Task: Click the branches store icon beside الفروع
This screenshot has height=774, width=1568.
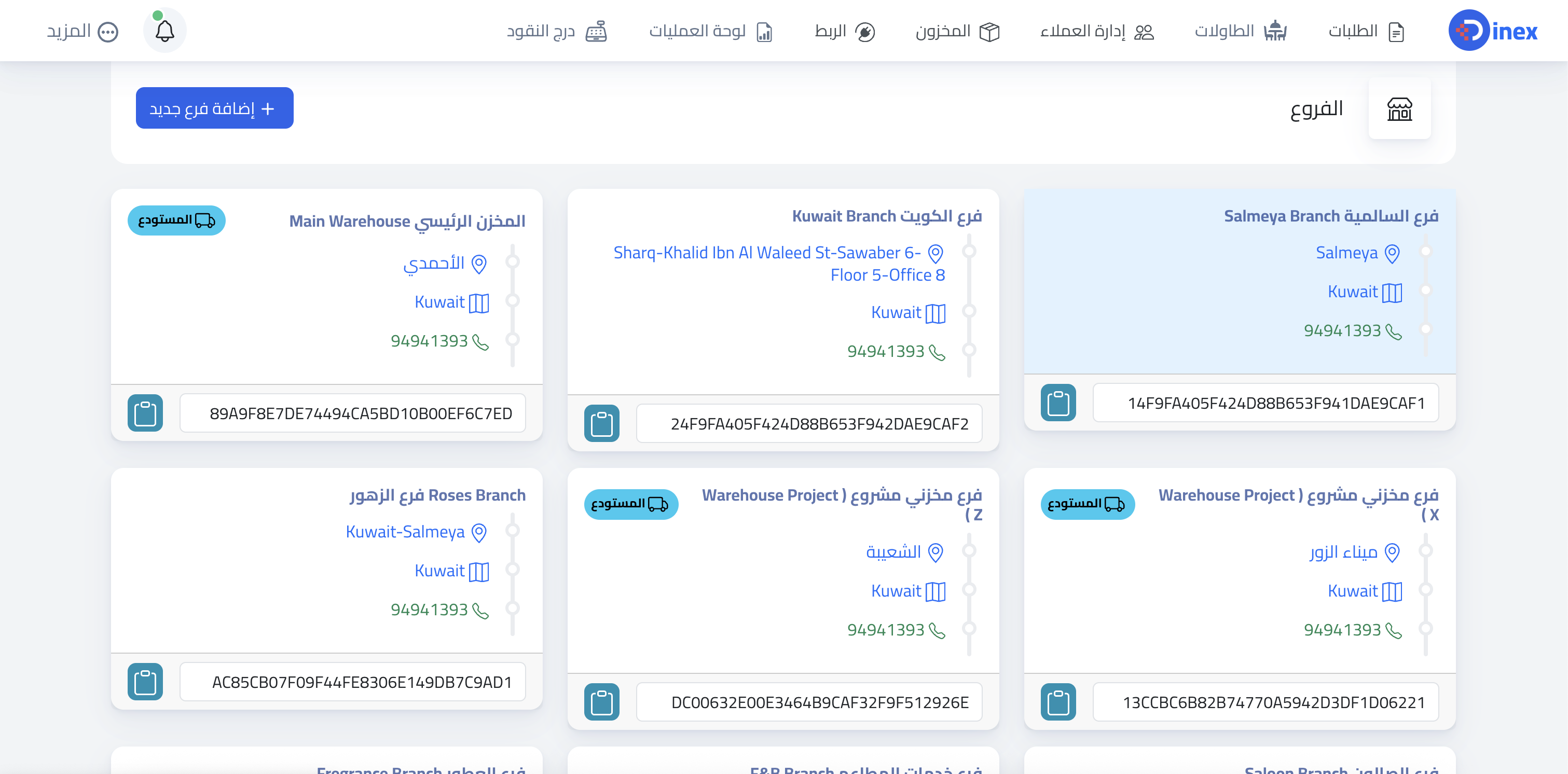Action: click(x=1399, y=109)
